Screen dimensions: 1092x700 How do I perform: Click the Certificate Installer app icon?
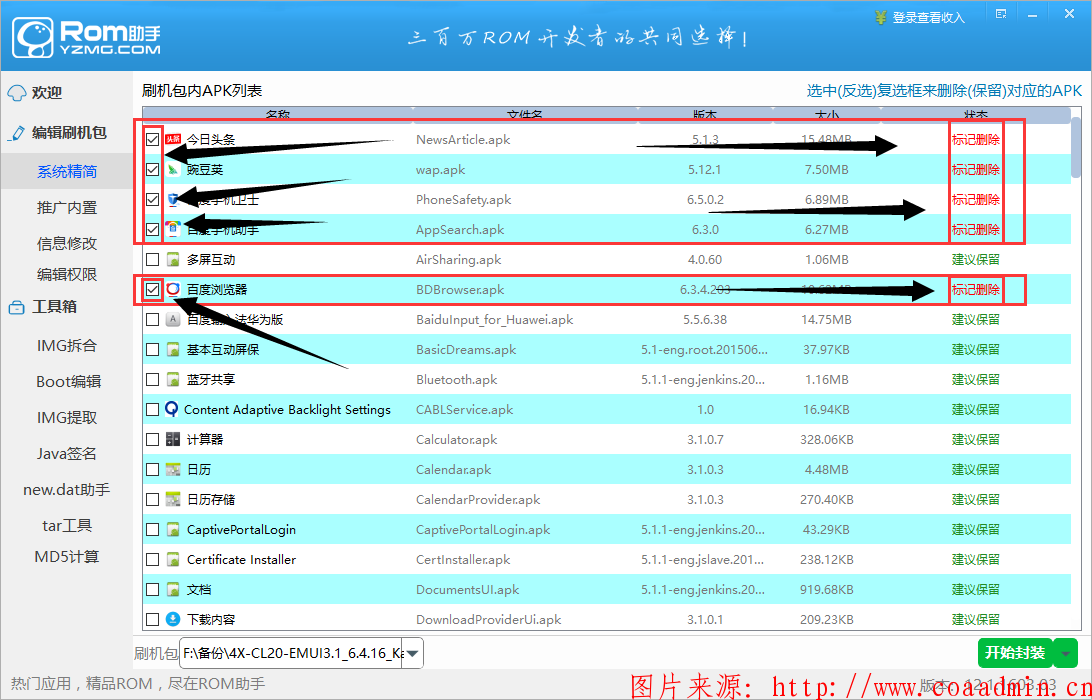click(x=173, y=559)
